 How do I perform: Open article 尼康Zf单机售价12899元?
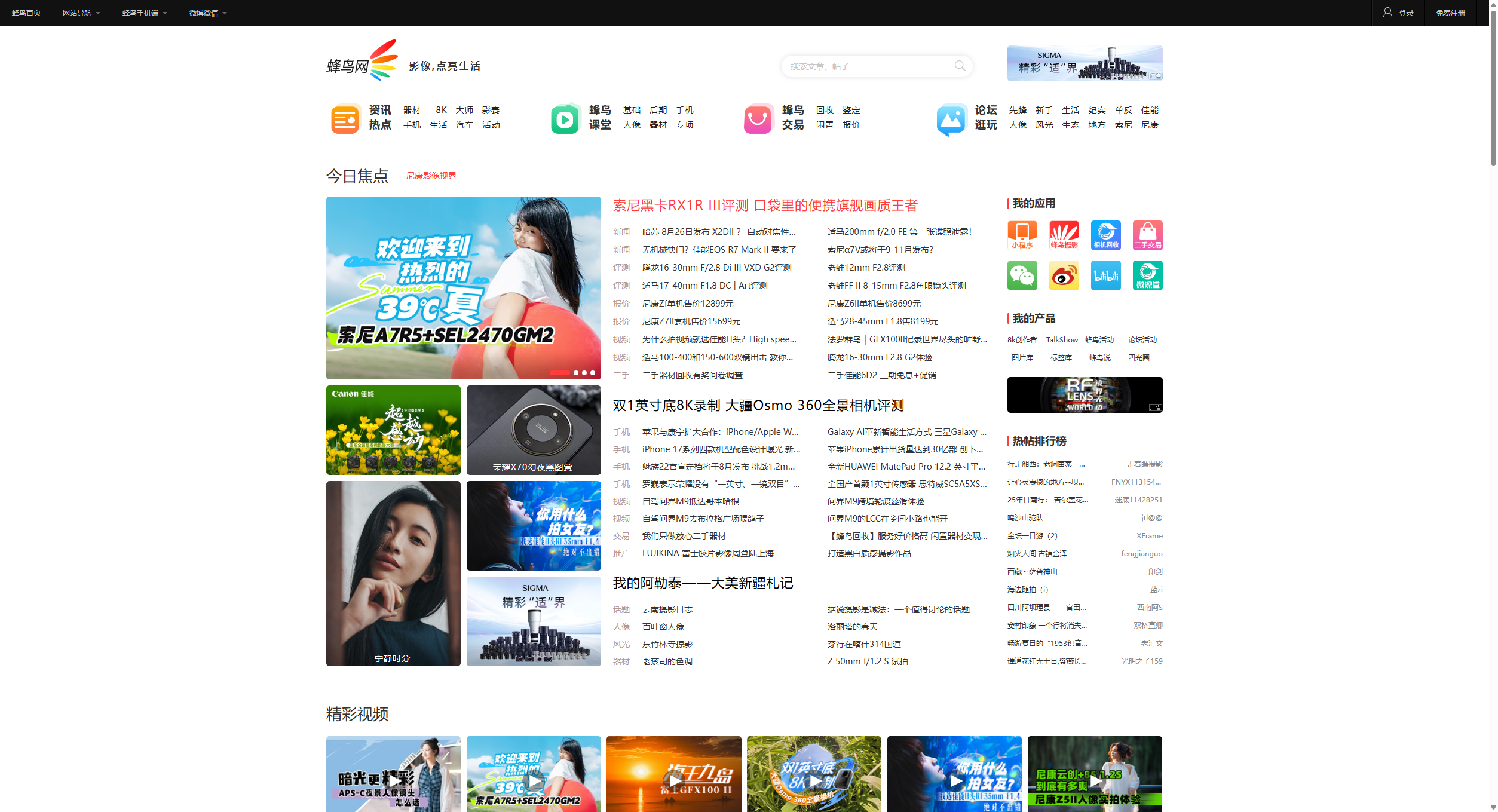point(688,304)
